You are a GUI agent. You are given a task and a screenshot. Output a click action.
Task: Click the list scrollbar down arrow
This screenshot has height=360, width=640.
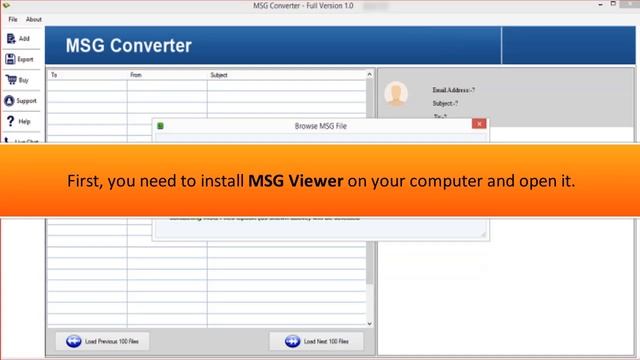click(369, 324)
